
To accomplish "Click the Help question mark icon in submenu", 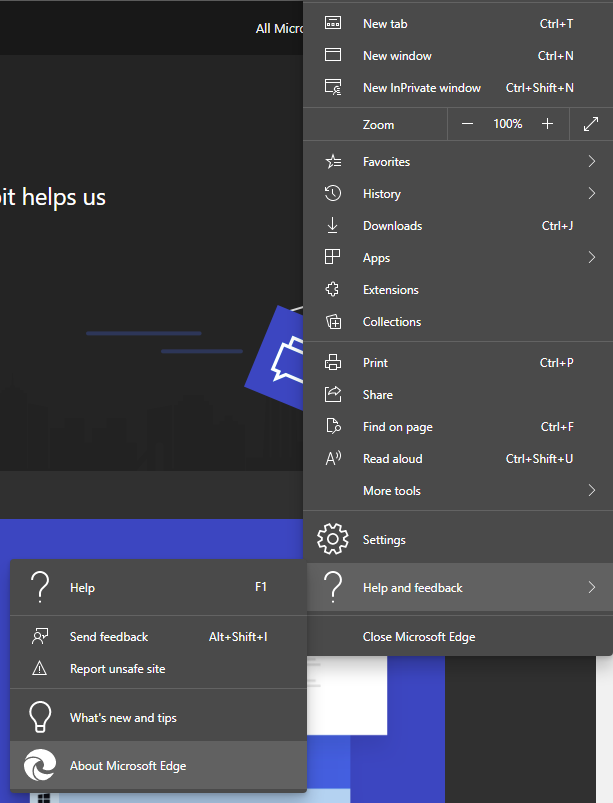I will 39,587.
